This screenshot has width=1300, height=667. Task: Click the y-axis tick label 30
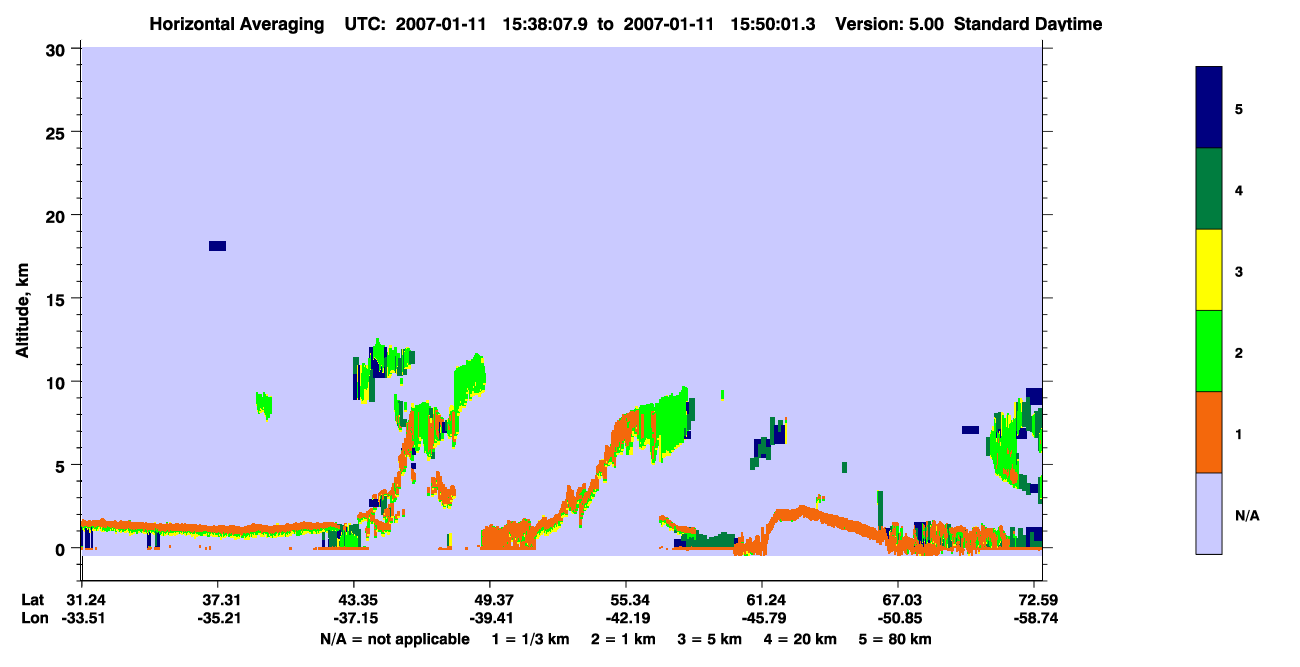pyautogui.click(x=58, y=48)
